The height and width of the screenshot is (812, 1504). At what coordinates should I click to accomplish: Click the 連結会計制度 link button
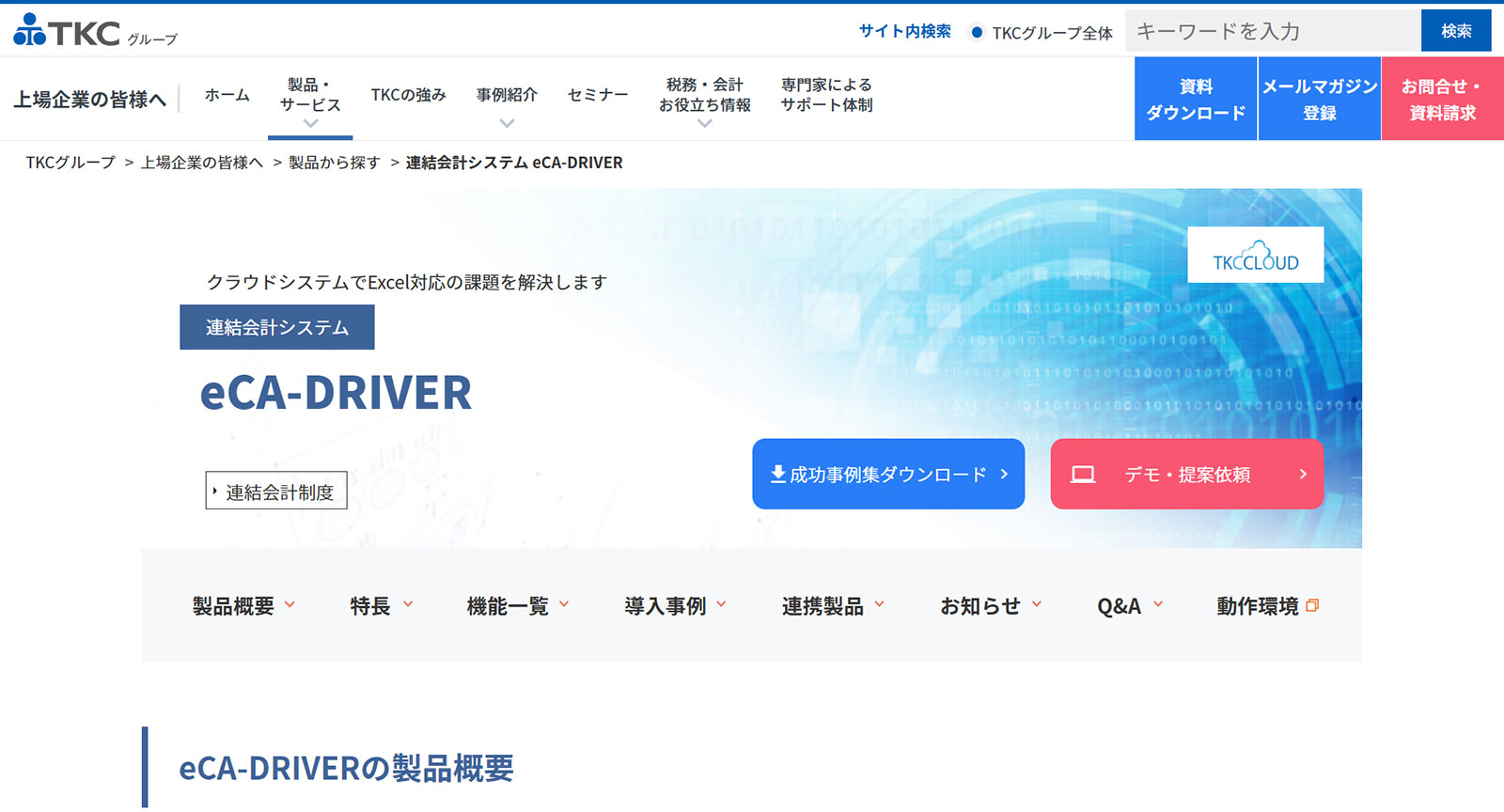(x=276, y=491)
